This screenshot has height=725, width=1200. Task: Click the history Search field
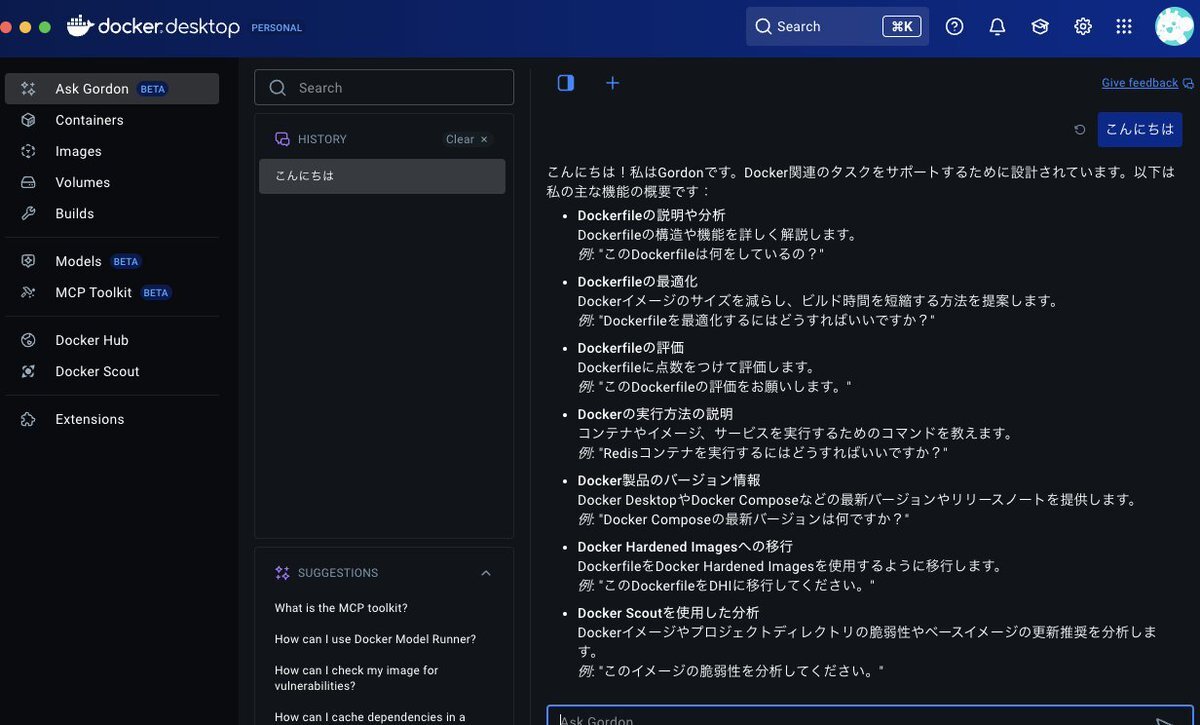pyautogui.click(x=384, y=88)
